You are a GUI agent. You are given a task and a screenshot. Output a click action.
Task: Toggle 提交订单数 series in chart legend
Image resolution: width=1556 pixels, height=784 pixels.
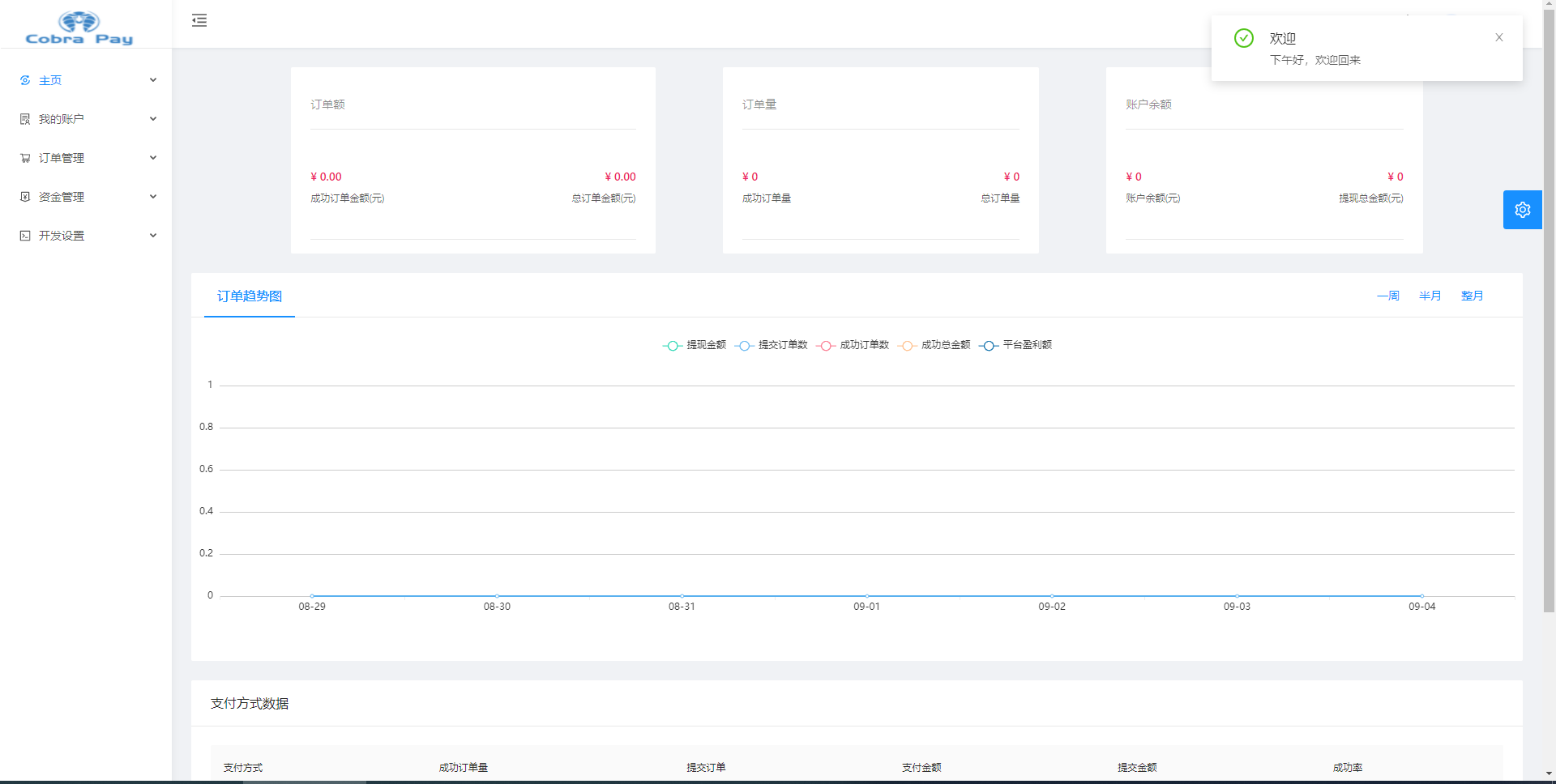pos(772,345)
